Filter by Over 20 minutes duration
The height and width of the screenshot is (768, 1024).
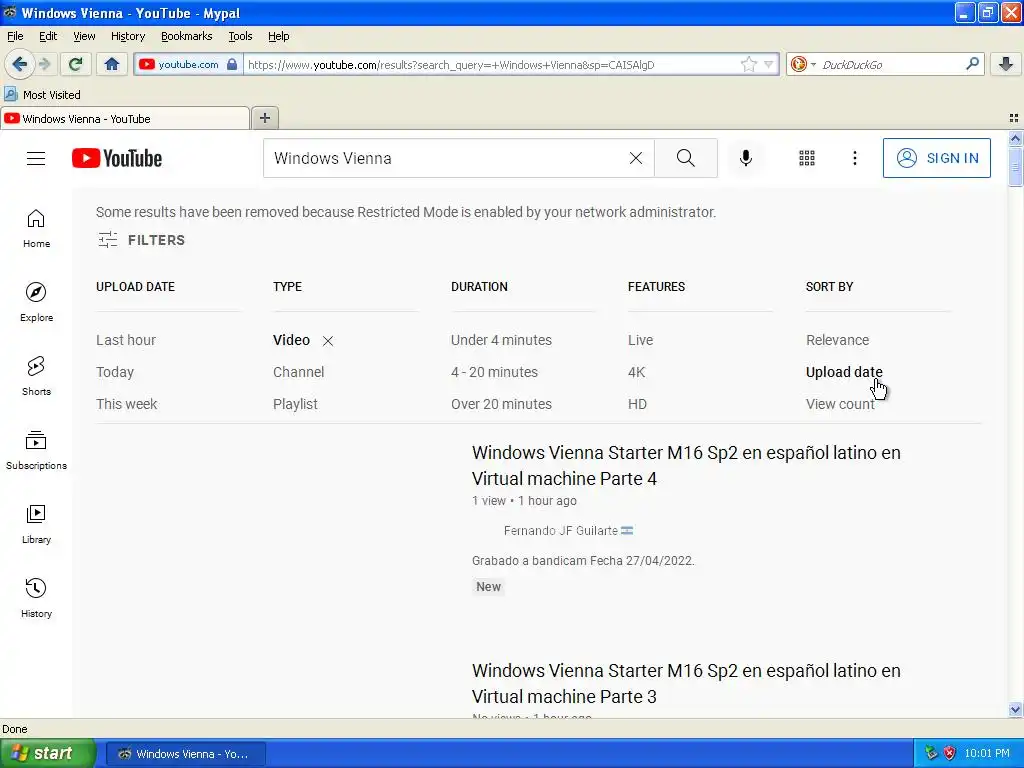pyautogui.click(x=501, y=404)
